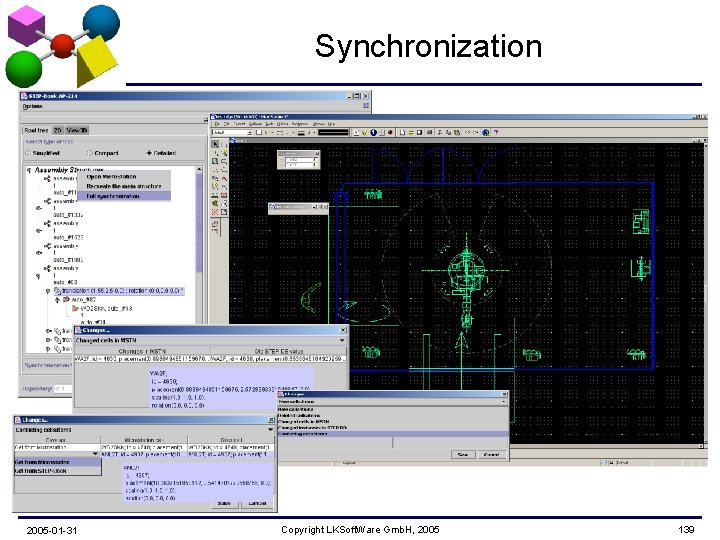Click the blue number 1 icon in toolbar
720x540 pixels.
pos(373,133)
